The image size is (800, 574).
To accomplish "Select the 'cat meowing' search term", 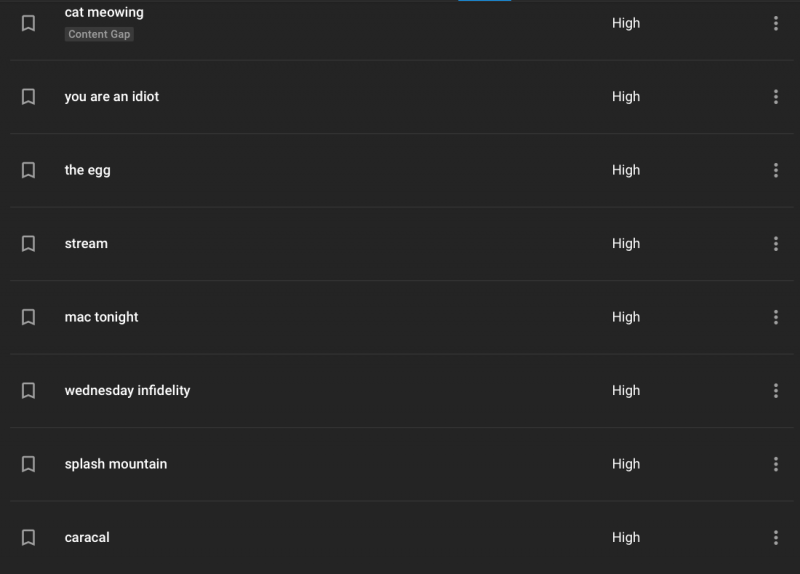I will [x=104, y=13].
